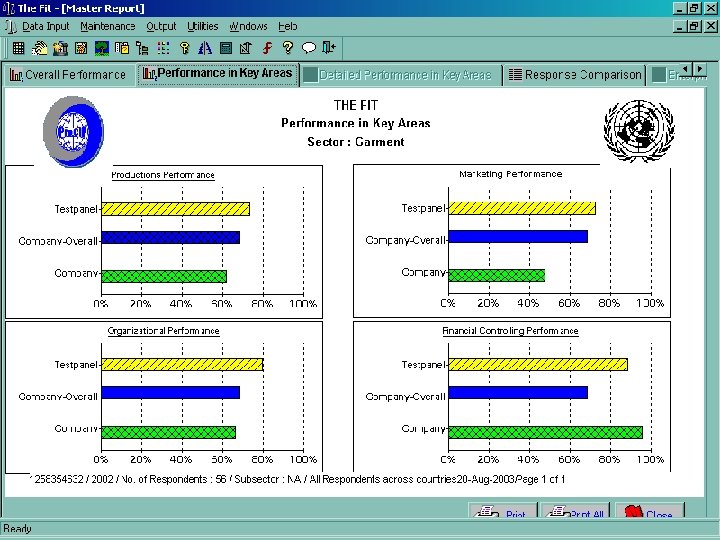This screenshot has width=720, height=540.
Task: Open the Maintenance menu
Action: [x=108, y=27]
